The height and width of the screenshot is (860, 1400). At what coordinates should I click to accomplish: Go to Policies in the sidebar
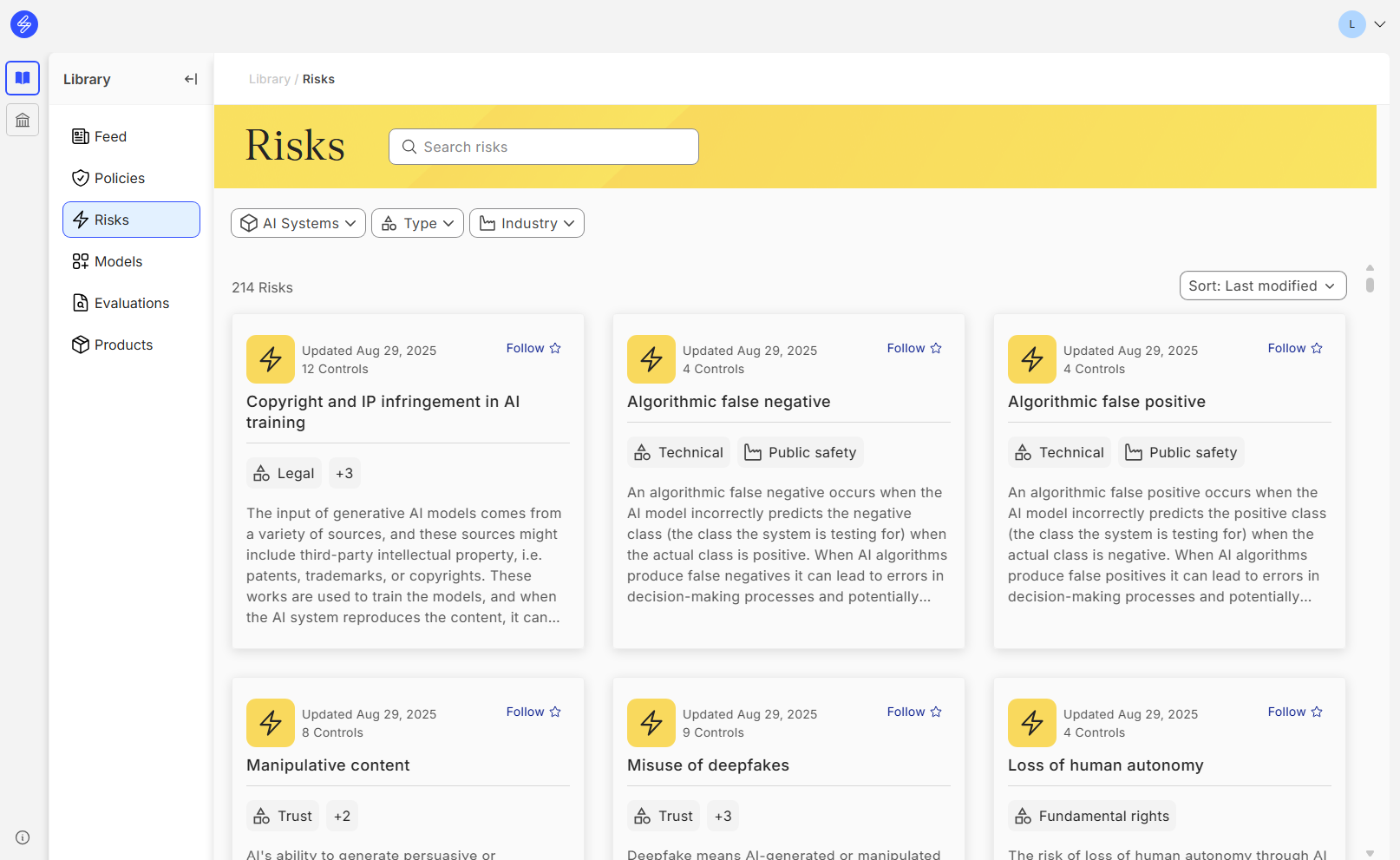pos(120,178)
